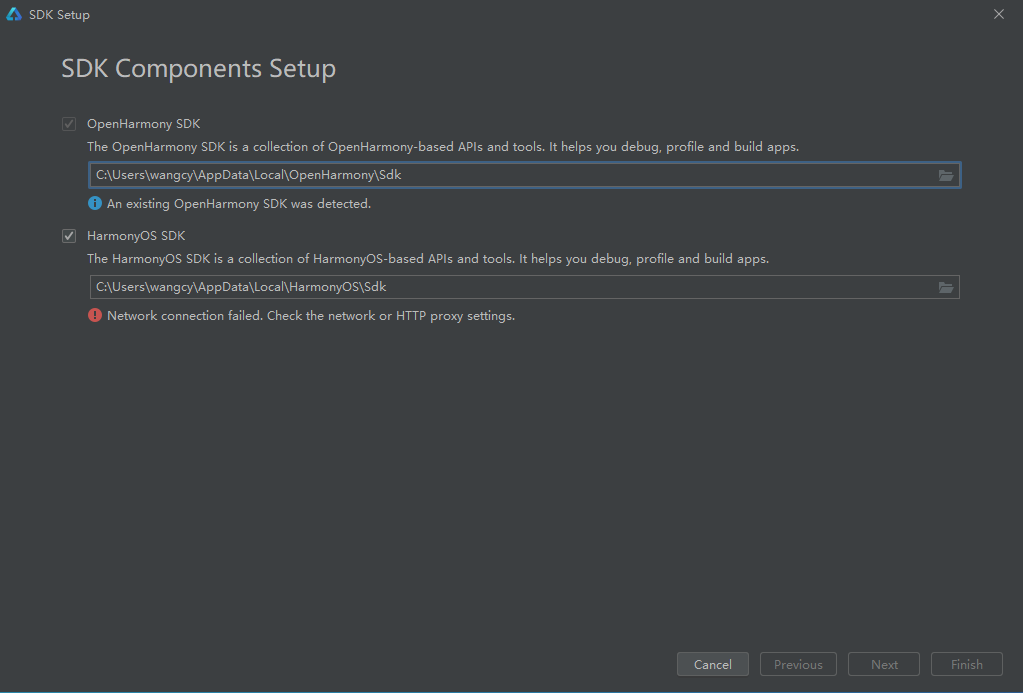Toggle the OpenHarmony SDK checkbox
This screenshot has width=1023, height=693.
pyautogui.click(x=69, y=124)
